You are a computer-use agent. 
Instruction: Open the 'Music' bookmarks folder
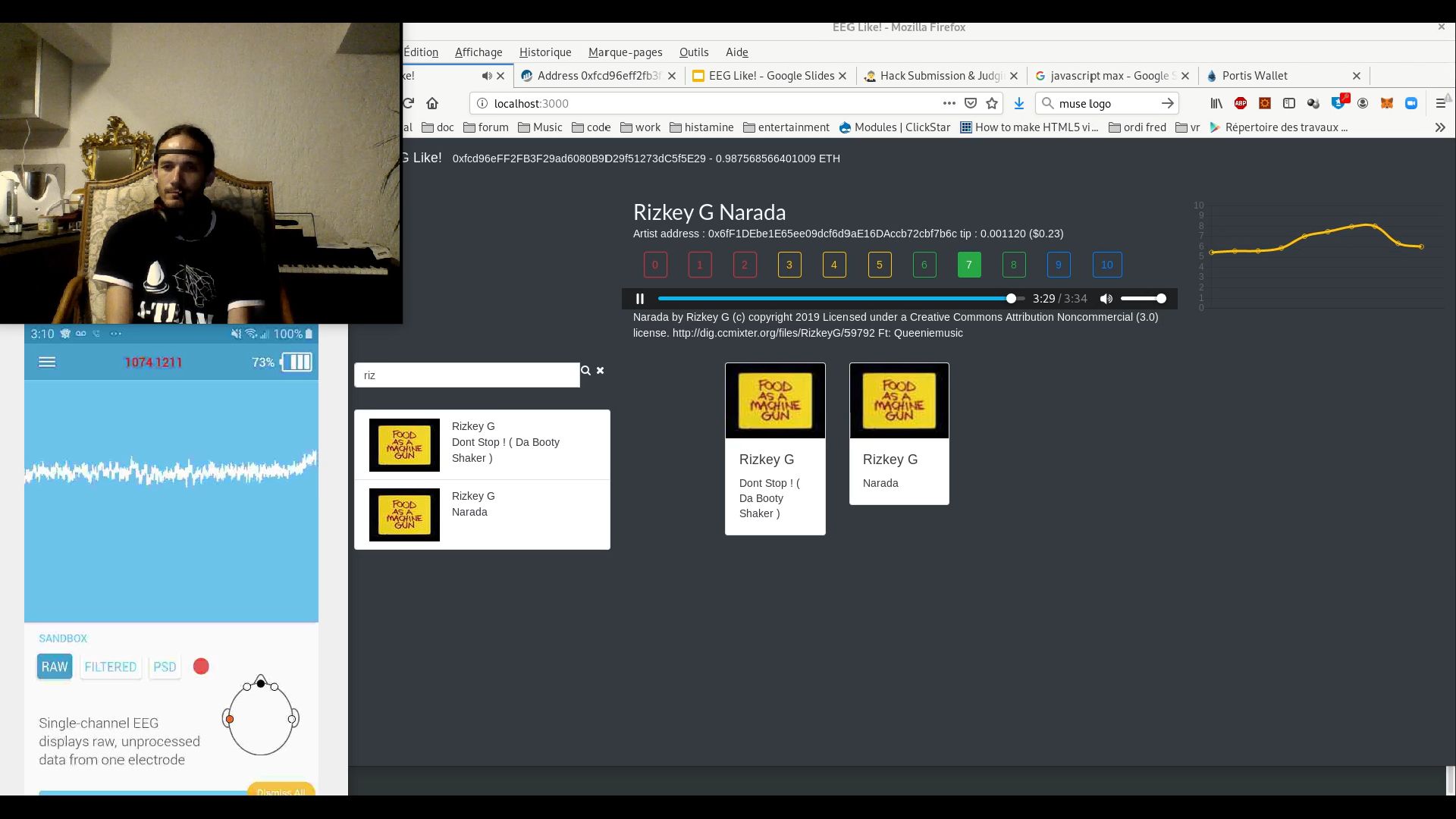coord(540,127)
